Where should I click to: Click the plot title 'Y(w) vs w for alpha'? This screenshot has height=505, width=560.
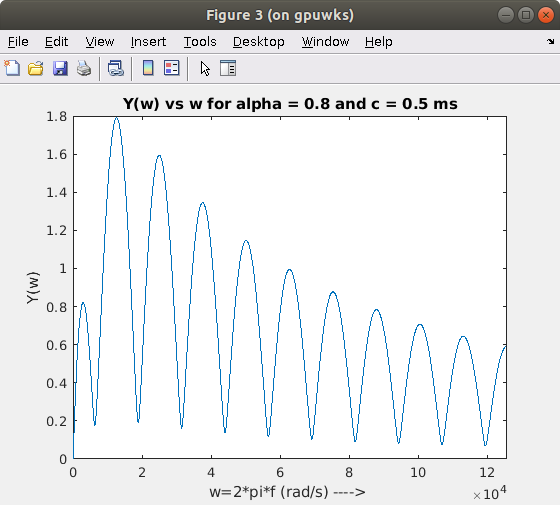pos(290,104)
